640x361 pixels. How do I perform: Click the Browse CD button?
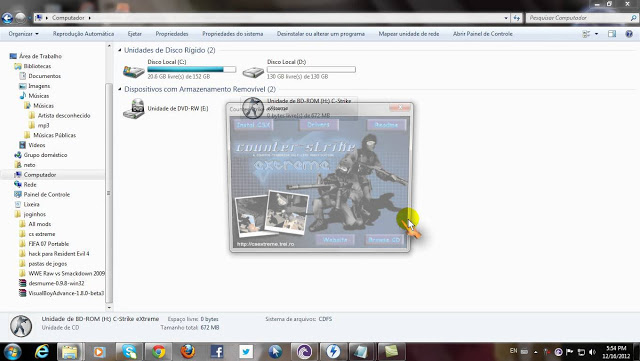click(x=384, y=240)
